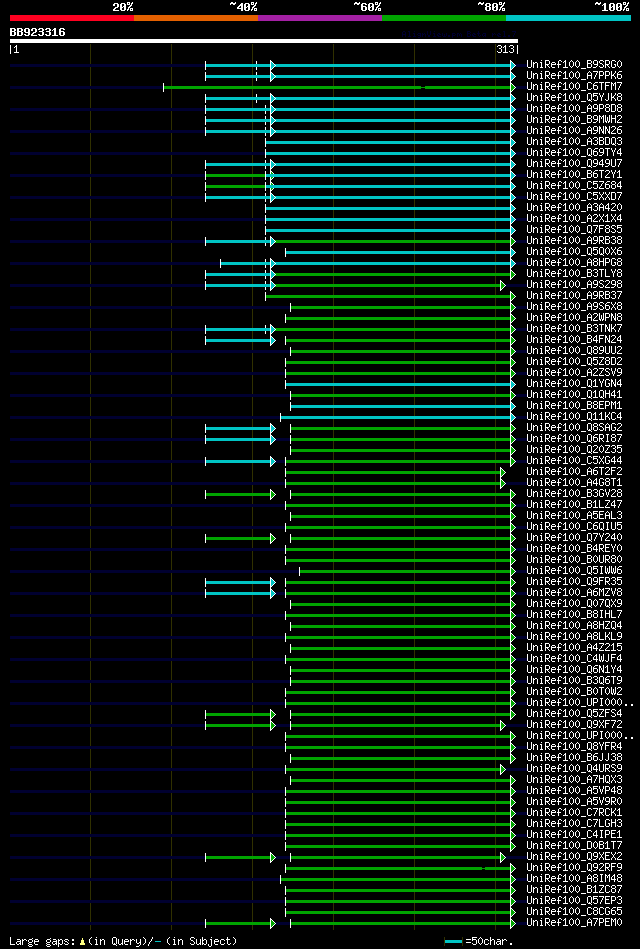
Task: Select the UniRef100_A9RB38 label
Action: pyautogui.click(x=575, y=241)
